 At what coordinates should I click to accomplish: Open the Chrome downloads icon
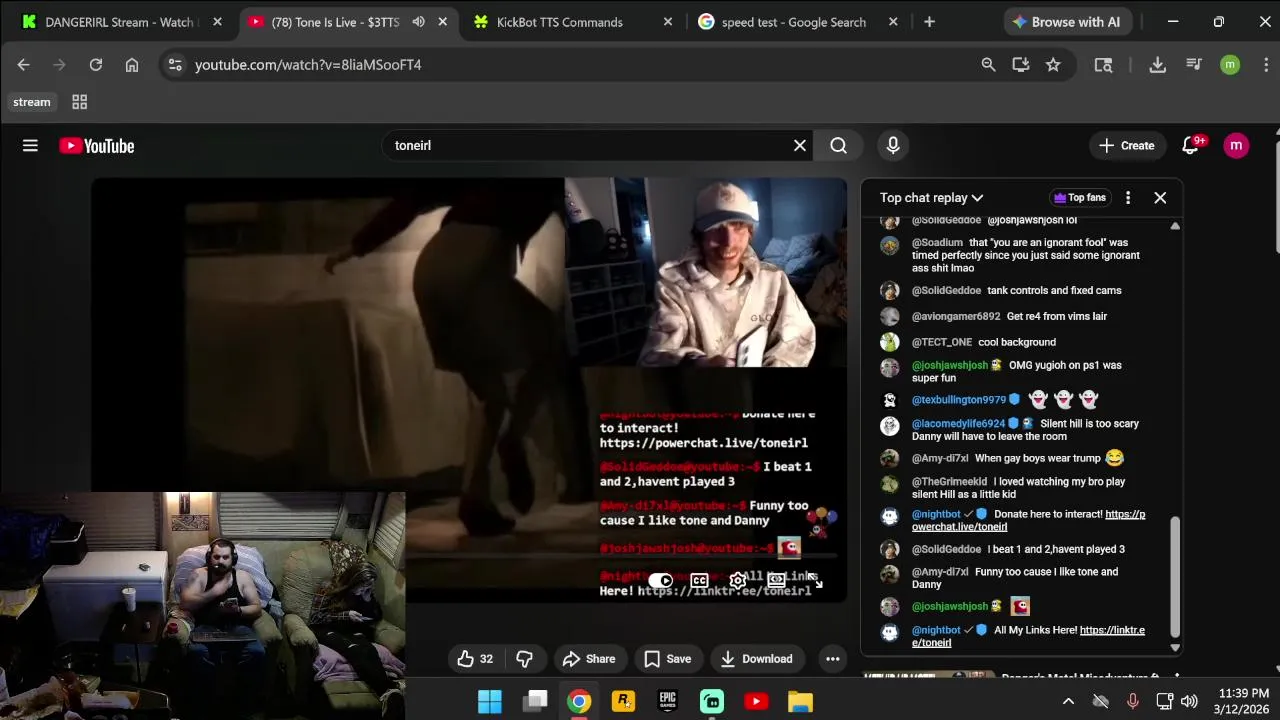tap(1157, 65)
